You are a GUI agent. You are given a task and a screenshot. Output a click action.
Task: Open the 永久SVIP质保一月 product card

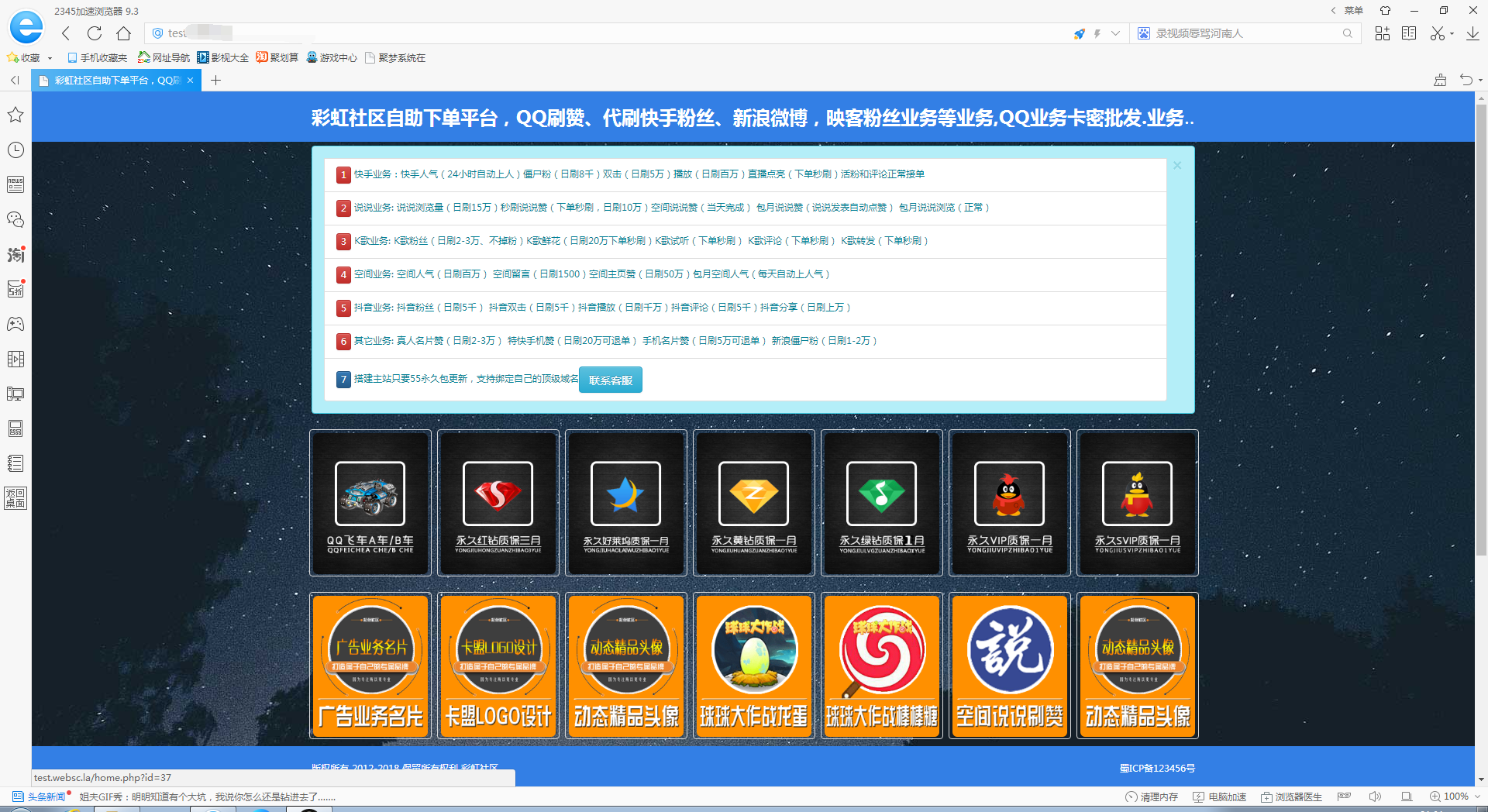1138,503
